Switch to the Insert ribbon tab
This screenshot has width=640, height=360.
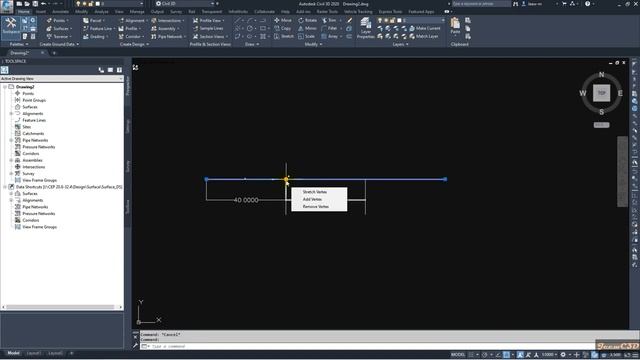coord(41,12)
